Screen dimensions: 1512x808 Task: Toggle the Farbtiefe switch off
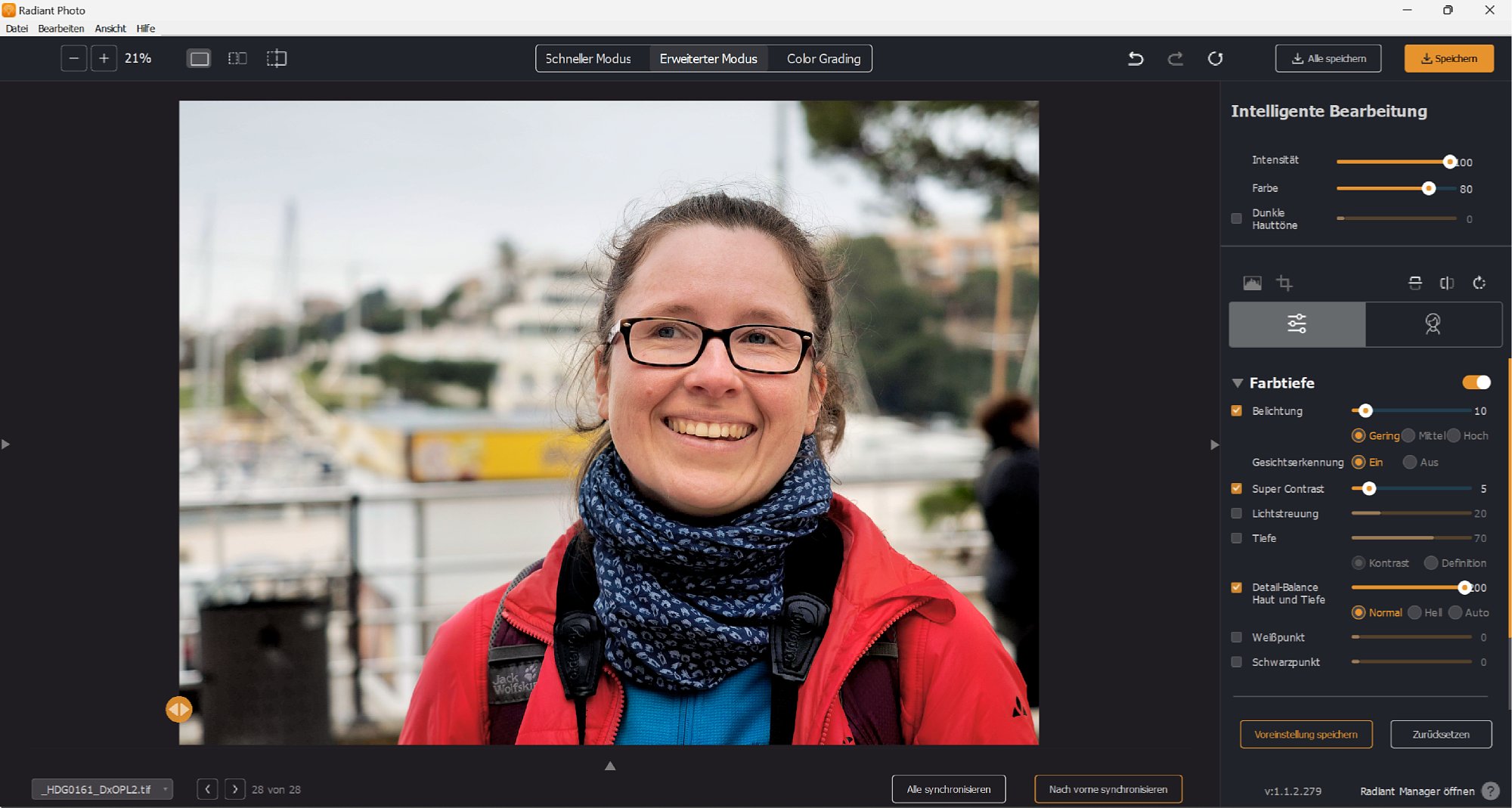tap(1476, 382)
